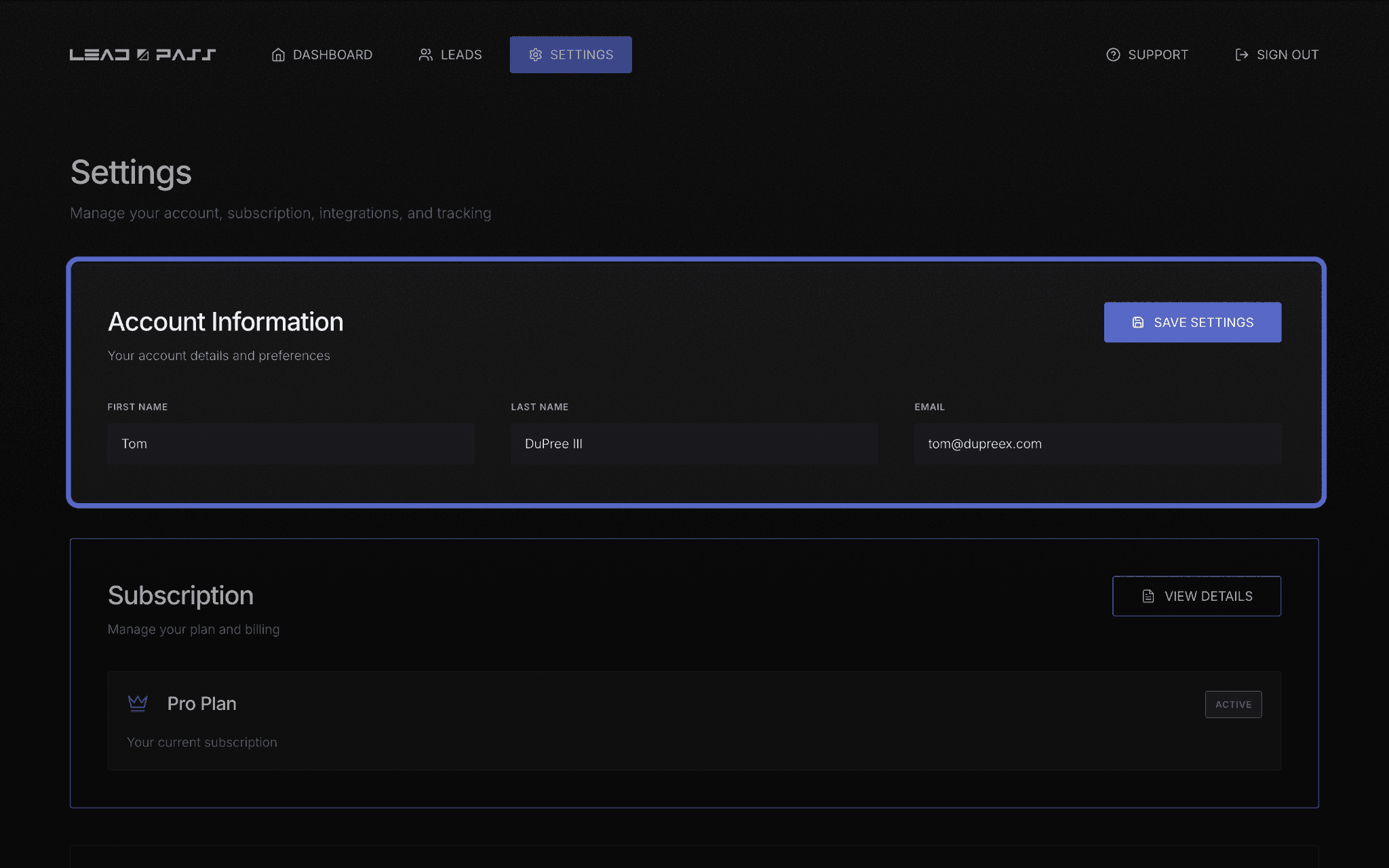Click the Support question mark icon
Image resolution: width=1389 pixels, height=868 pixels.
pos(1113,55)
